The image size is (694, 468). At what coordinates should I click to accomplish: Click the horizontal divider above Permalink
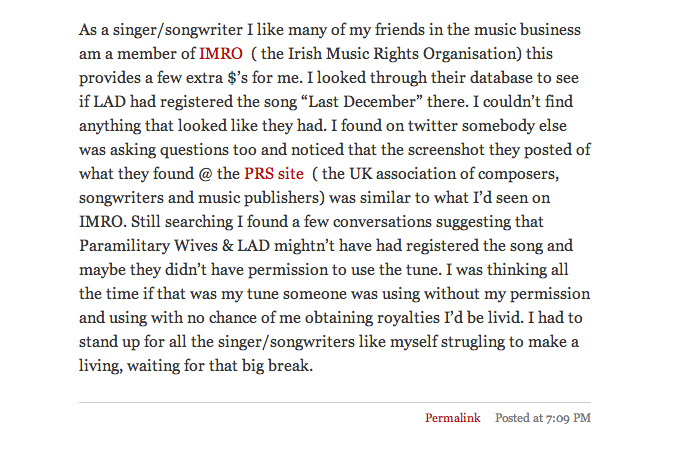(x=335, y=402)
